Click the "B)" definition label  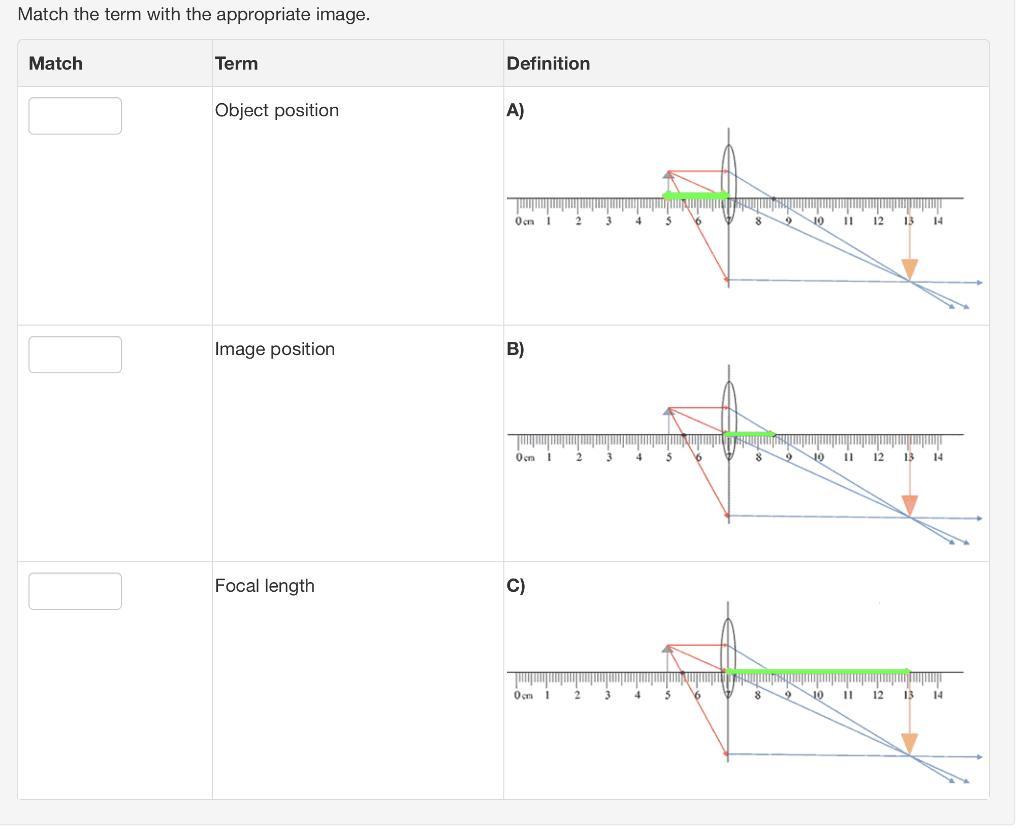pos(515,349)
